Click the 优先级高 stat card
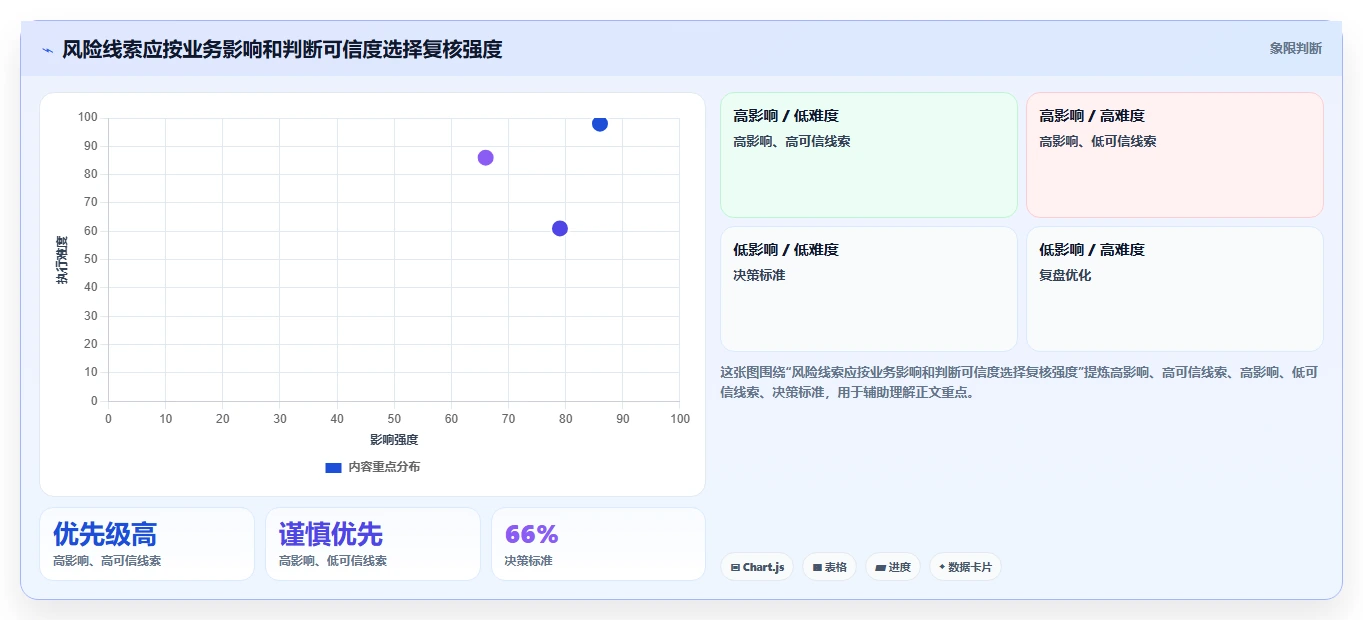This screenshot has width=1363, height=620. tap(147, 544)
